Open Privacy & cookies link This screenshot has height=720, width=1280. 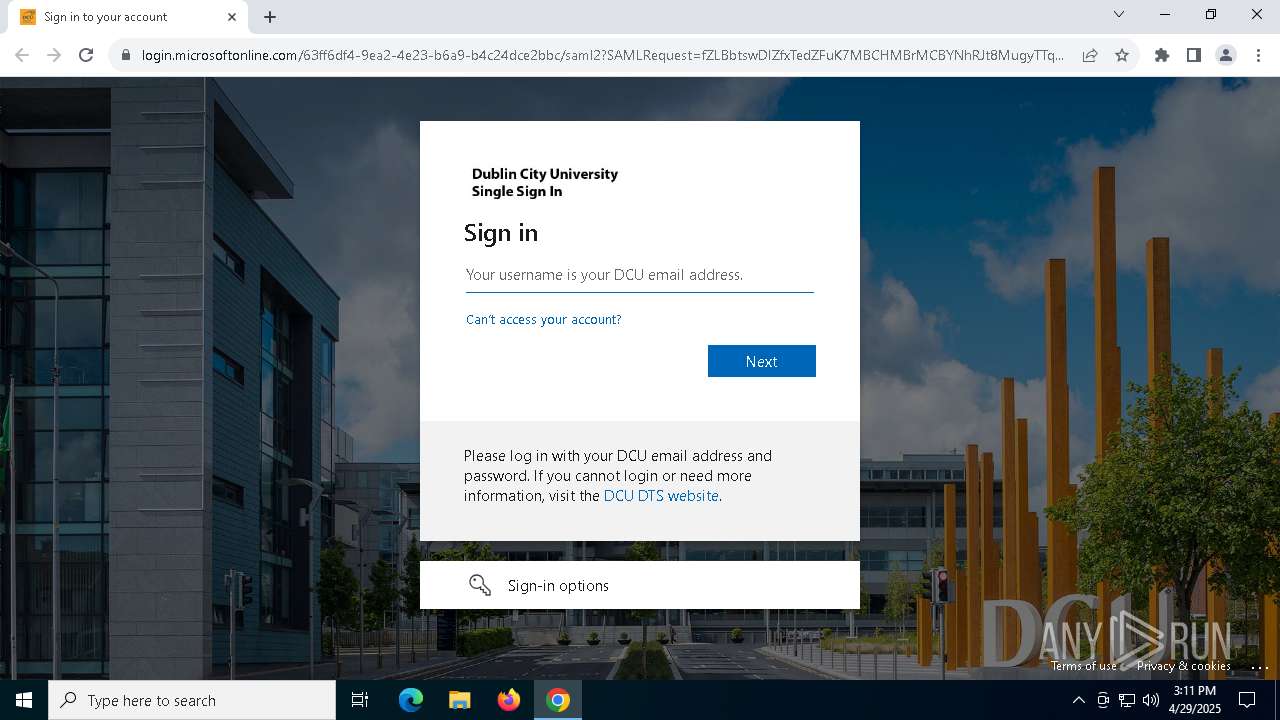coord(1184,666)
